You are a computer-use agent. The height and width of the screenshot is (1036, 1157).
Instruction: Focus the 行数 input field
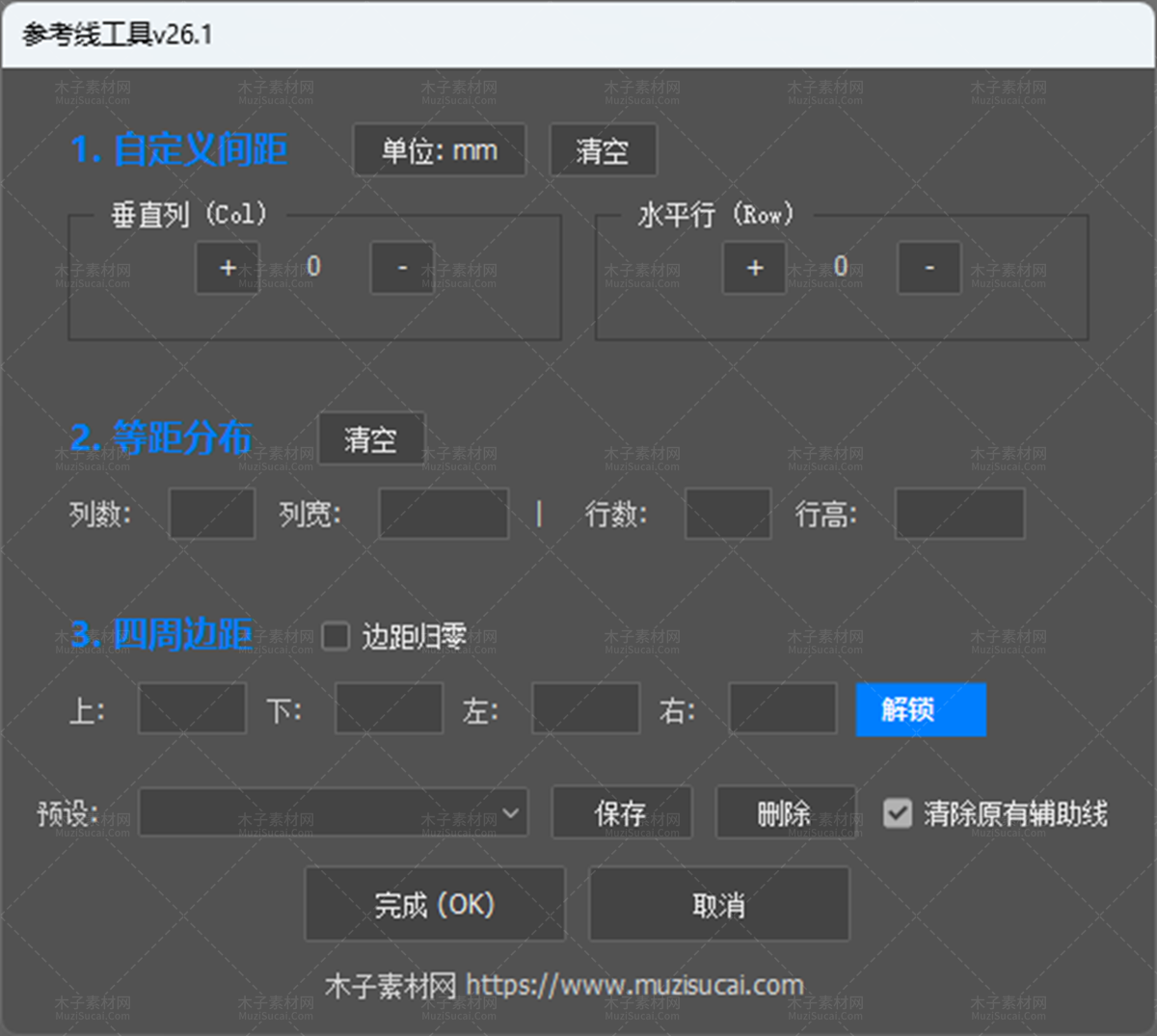point(728,514)
